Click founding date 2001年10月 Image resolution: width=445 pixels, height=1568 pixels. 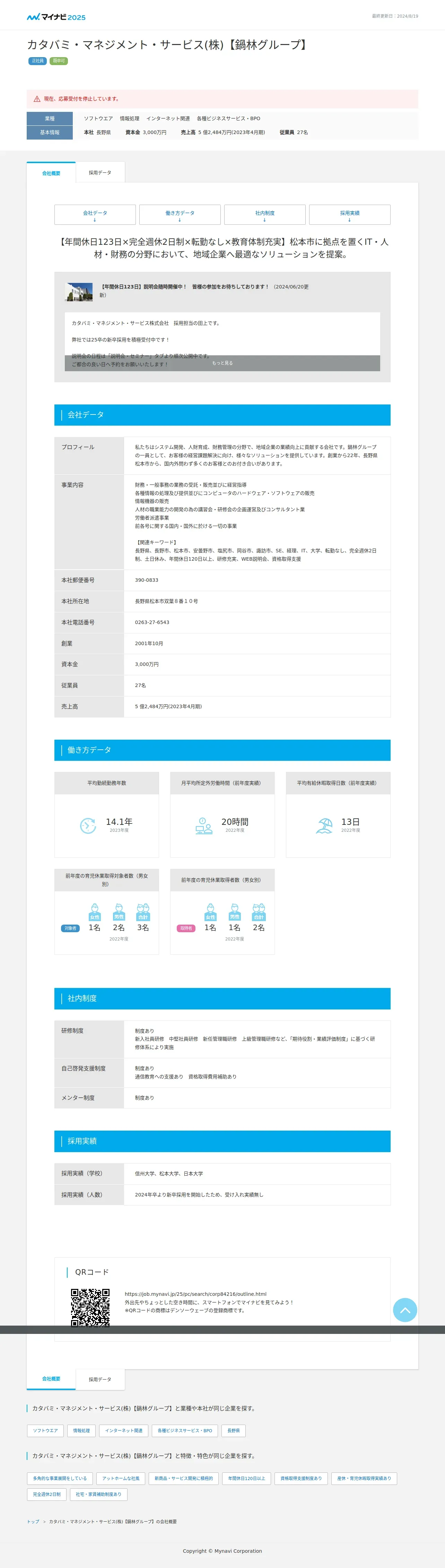149,643
